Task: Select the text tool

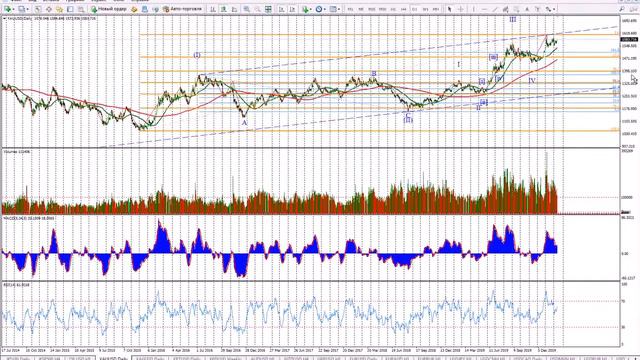Action: coord(527,9)
